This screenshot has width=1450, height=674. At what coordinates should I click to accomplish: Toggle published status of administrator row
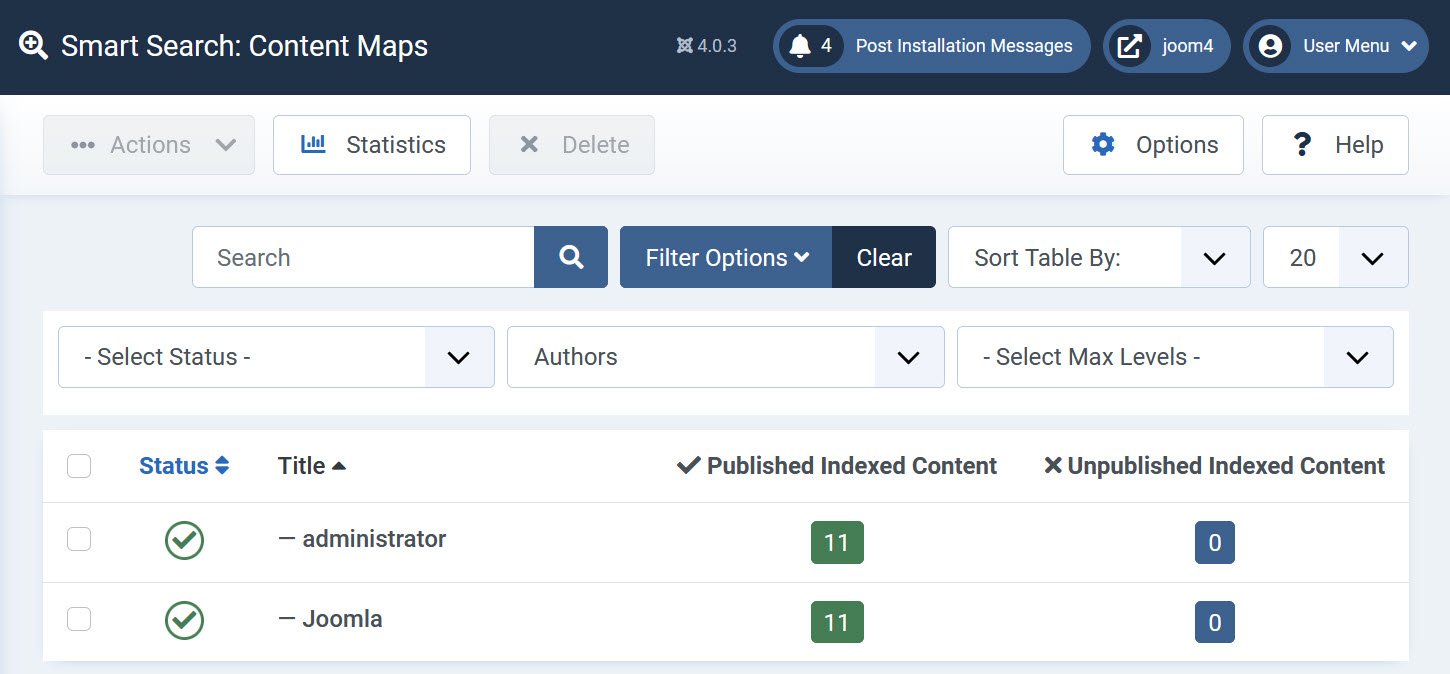point(184,540)
